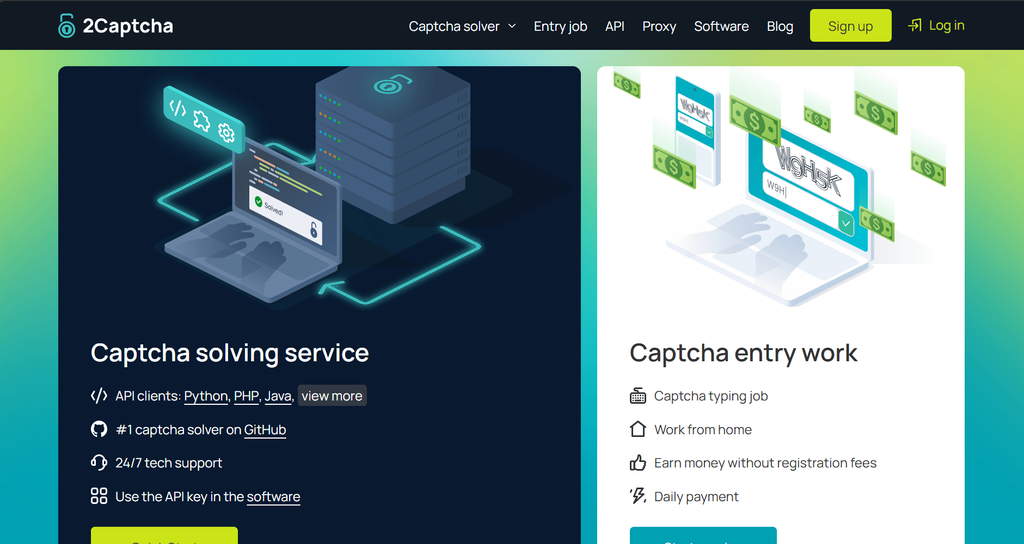
Task: Click the GitHub octocat icon
Action: click(99, 430)
